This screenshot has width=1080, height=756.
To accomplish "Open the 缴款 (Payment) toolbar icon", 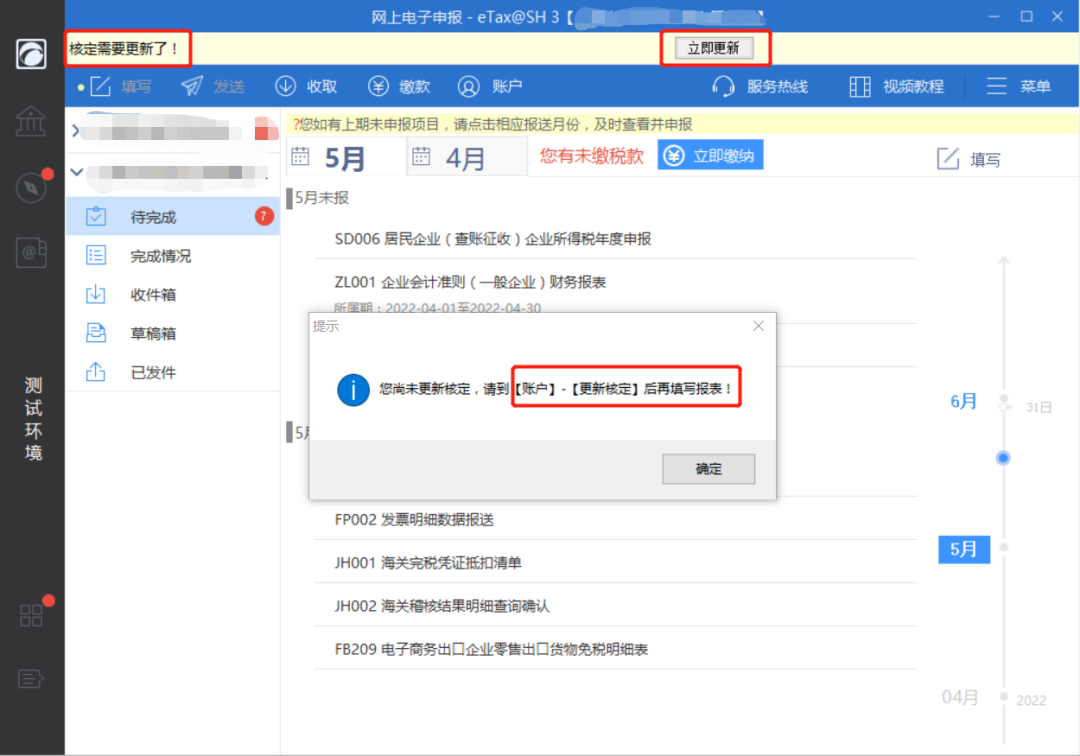I will (x=399, y=86).
